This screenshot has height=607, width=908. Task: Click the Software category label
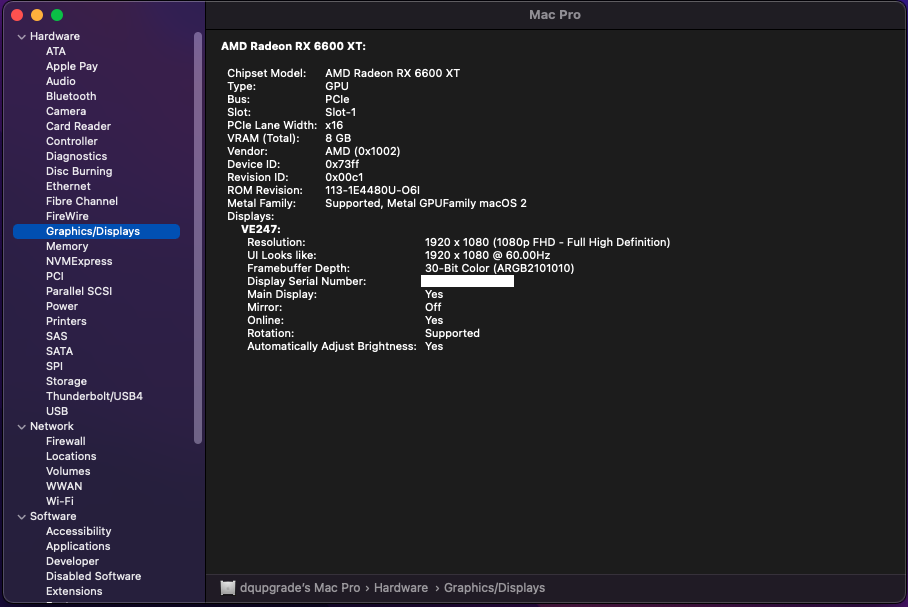click(x=53, y=516)
